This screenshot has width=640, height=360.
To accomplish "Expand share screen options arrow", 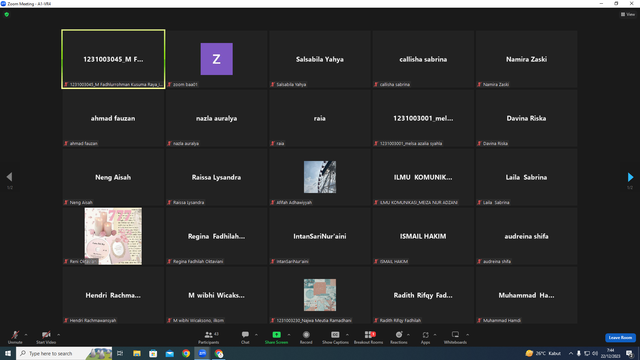I will coord(289,335).
